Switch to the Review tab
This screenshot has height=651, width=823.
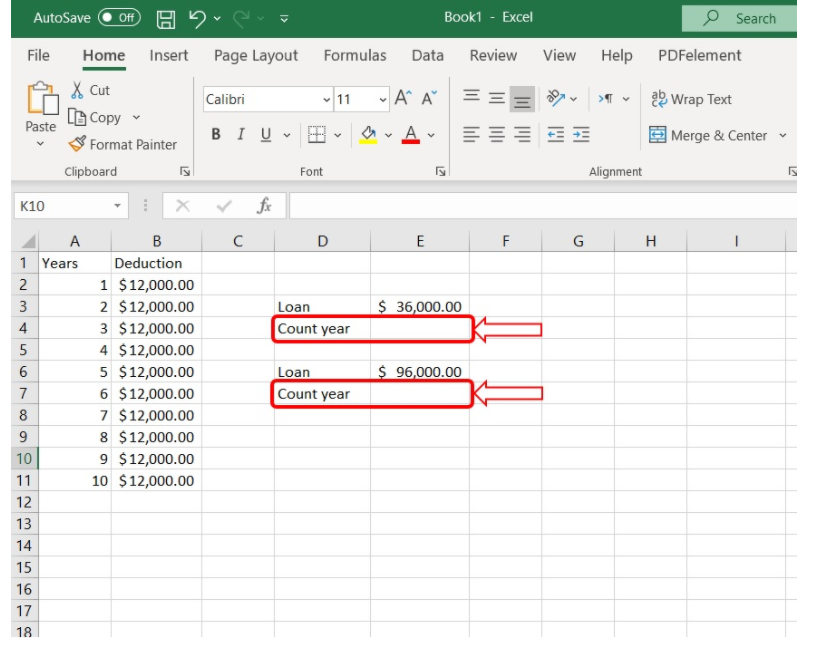pyautogui.click(x=493, y=55)
